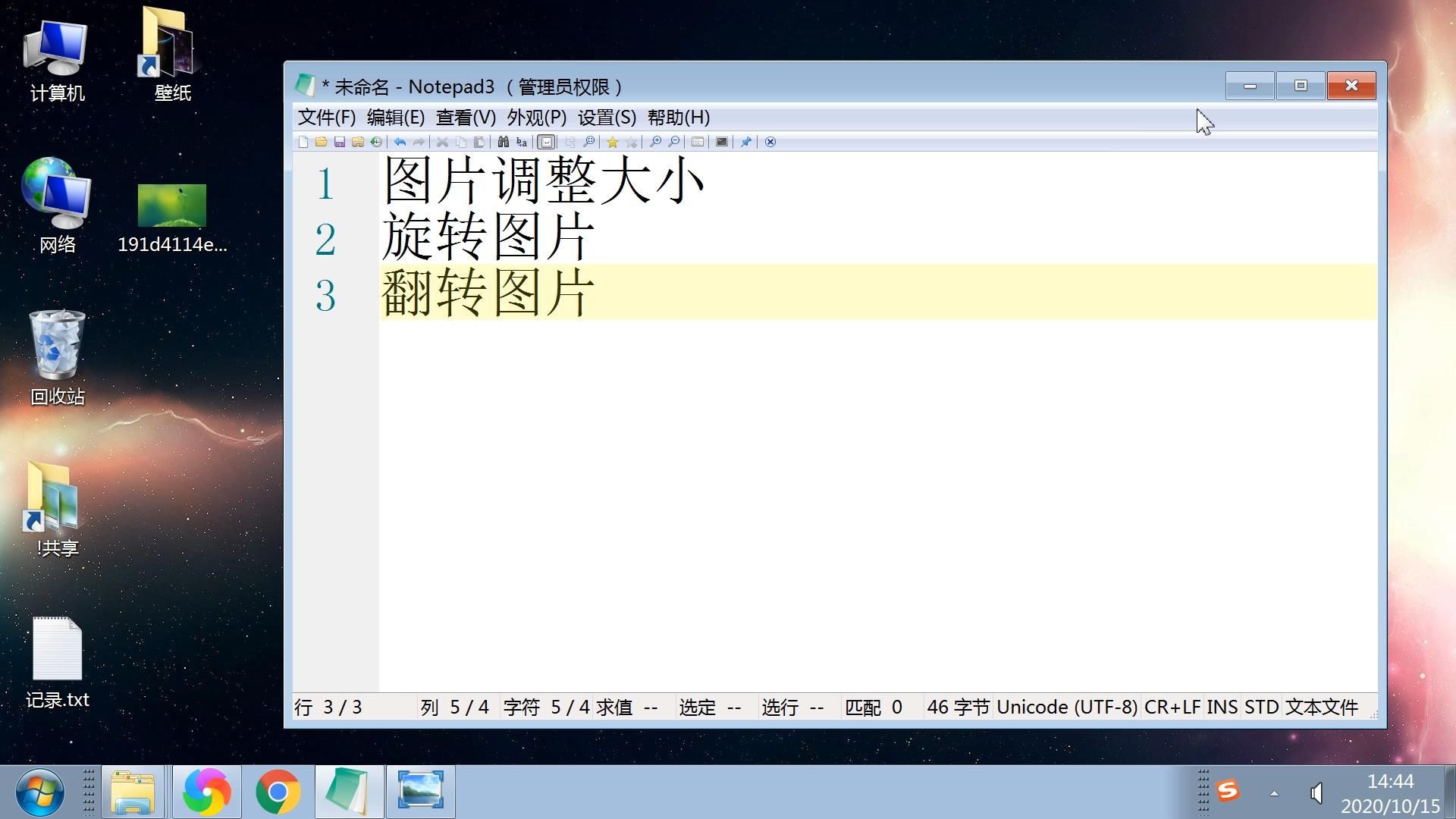This screenshot has width=1456, height=819.
Task: Toggle the Word wrap toolbar button
Action: click(x=546, y=142)
